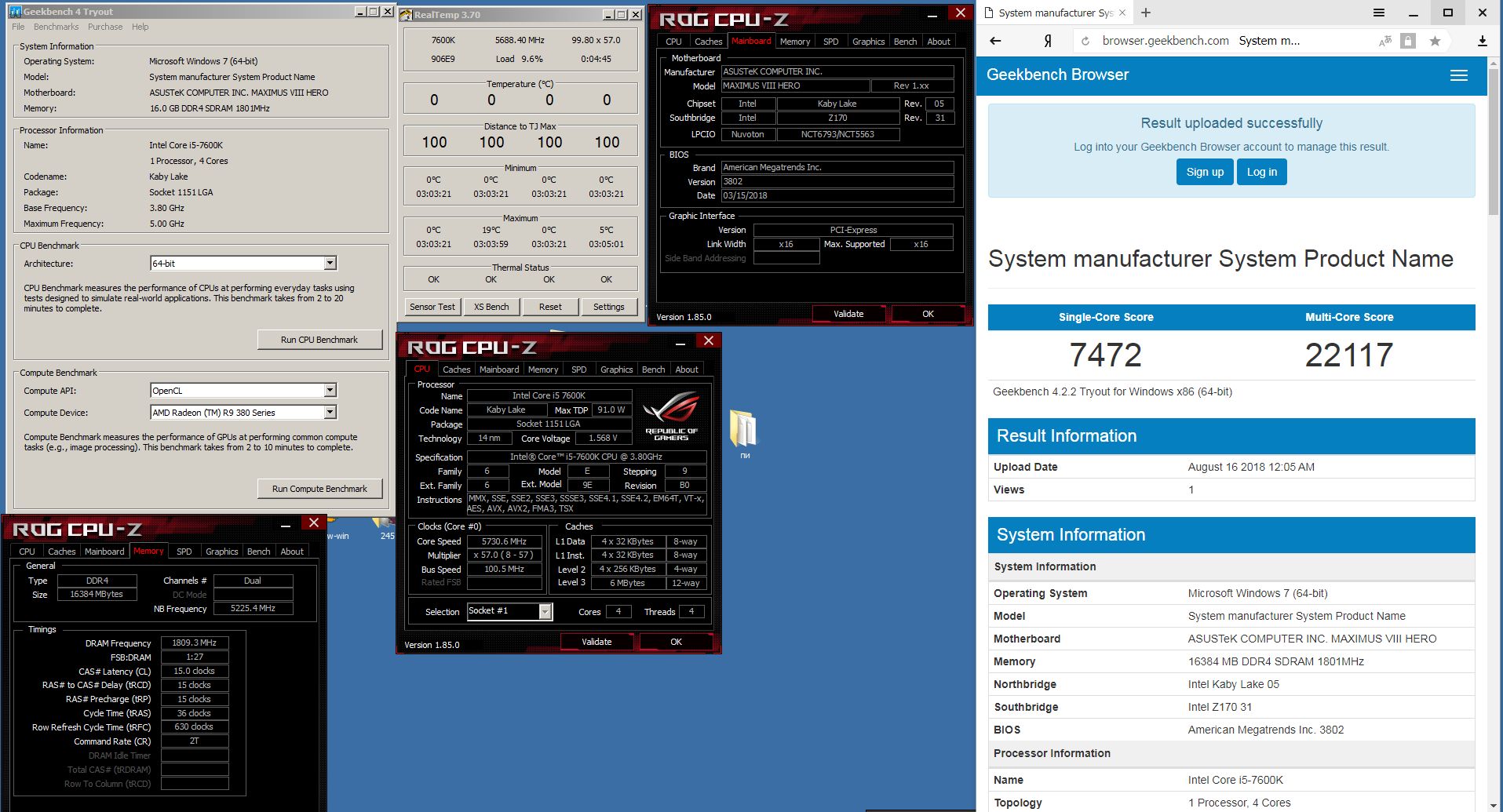
Task: Open About tab in CPU-Z Mainboard window
Action: pos(938,42)
